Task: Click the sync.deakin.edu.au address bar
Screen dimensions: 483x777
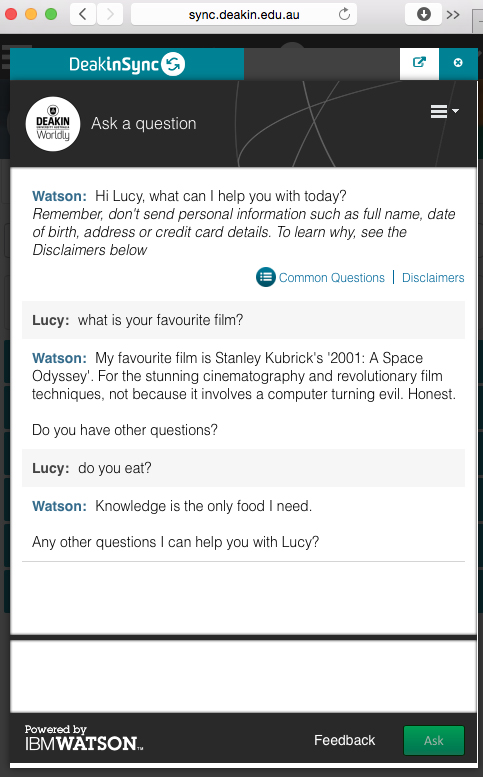Action: (x=244, y=14)
